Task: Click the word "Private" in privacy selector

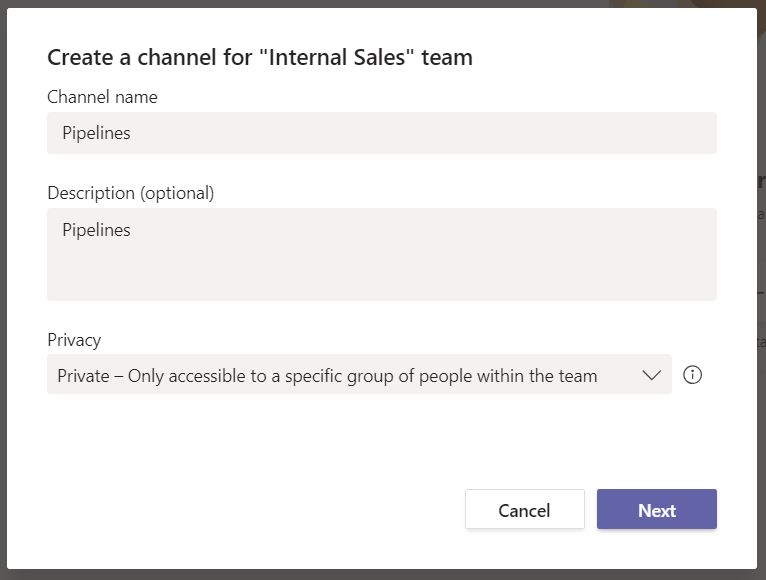Action: [83, 376]
